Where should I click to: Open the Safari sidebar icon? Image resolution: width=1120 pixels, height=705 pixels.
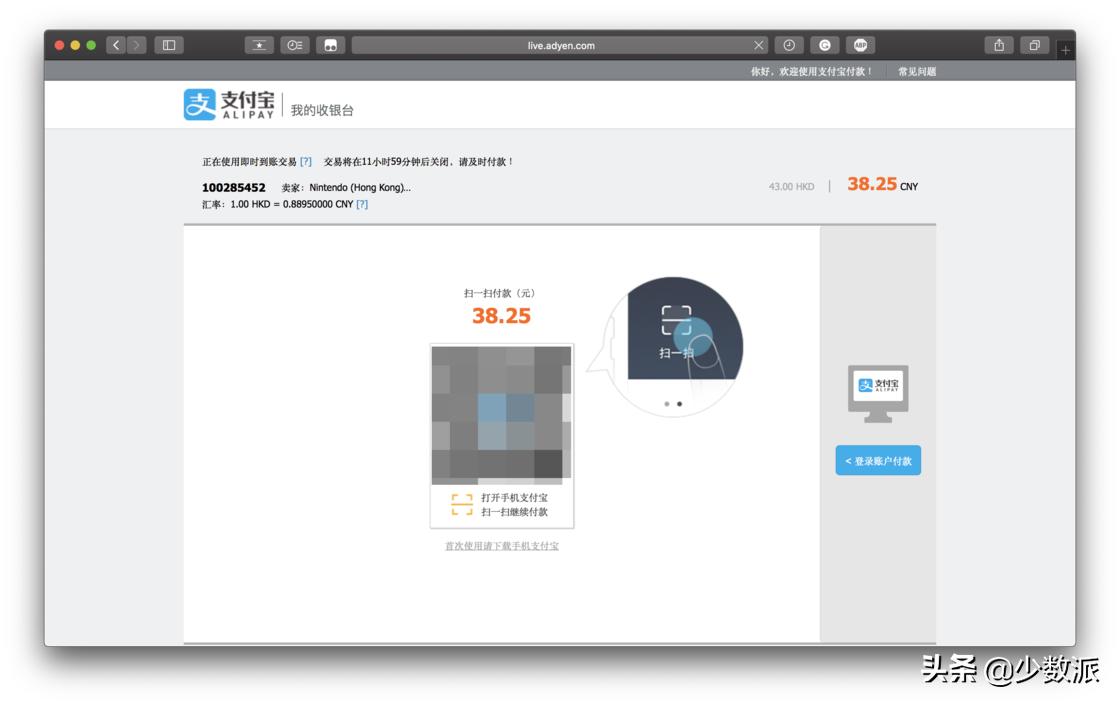coord(167,45)
